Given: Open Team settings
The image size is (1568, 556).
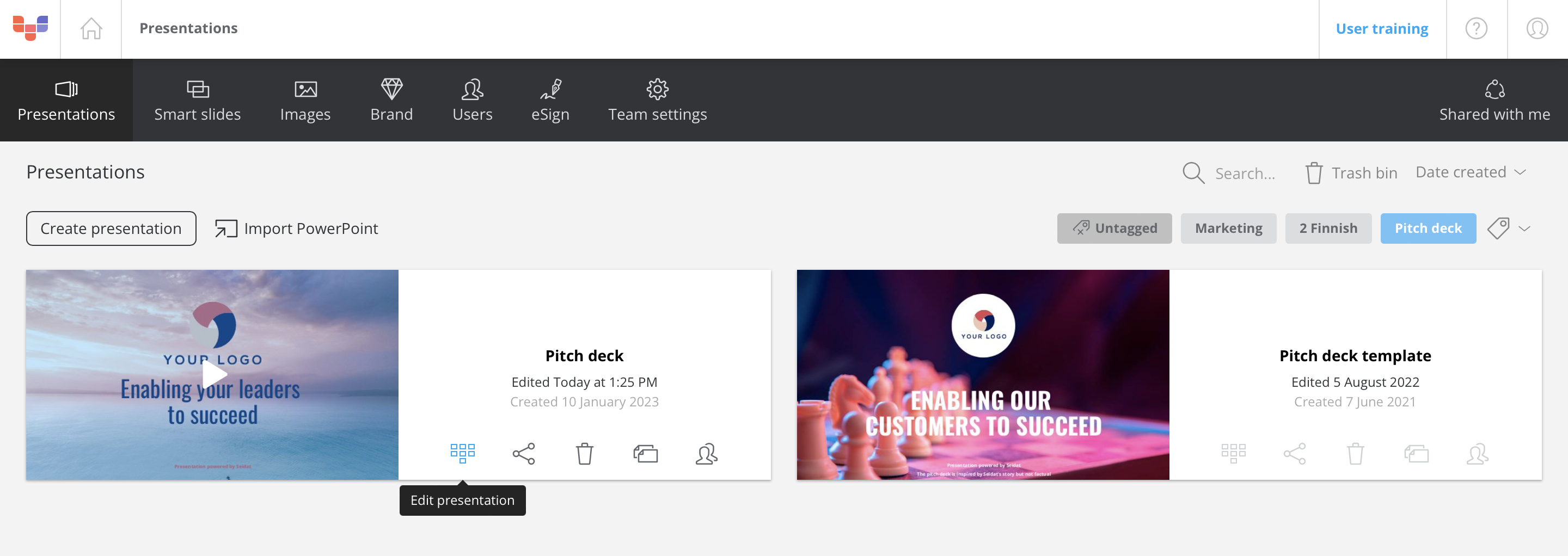Looking at the screenshot, I should coord(657,100).
